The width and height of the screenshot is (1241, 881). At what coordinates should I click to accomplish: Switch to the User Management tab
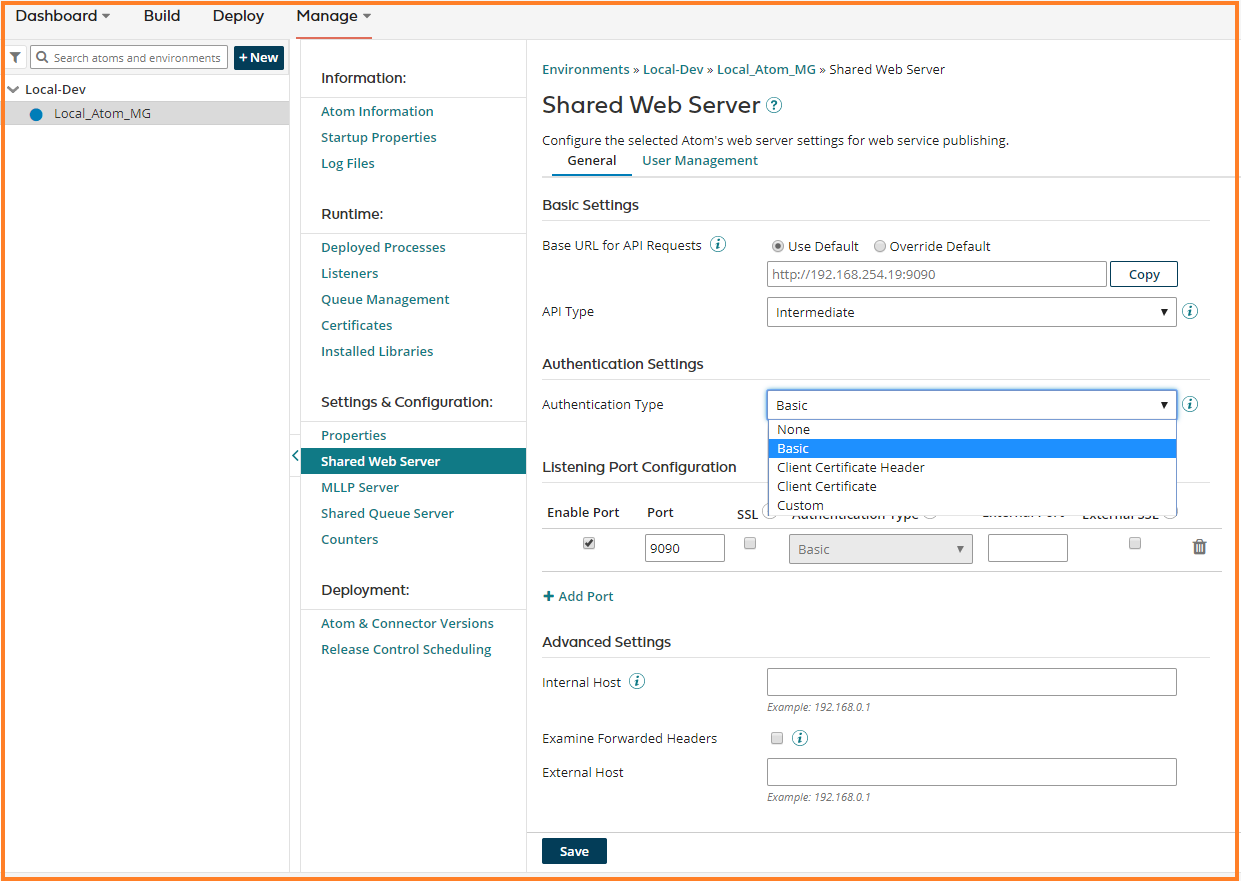(699, 161)
